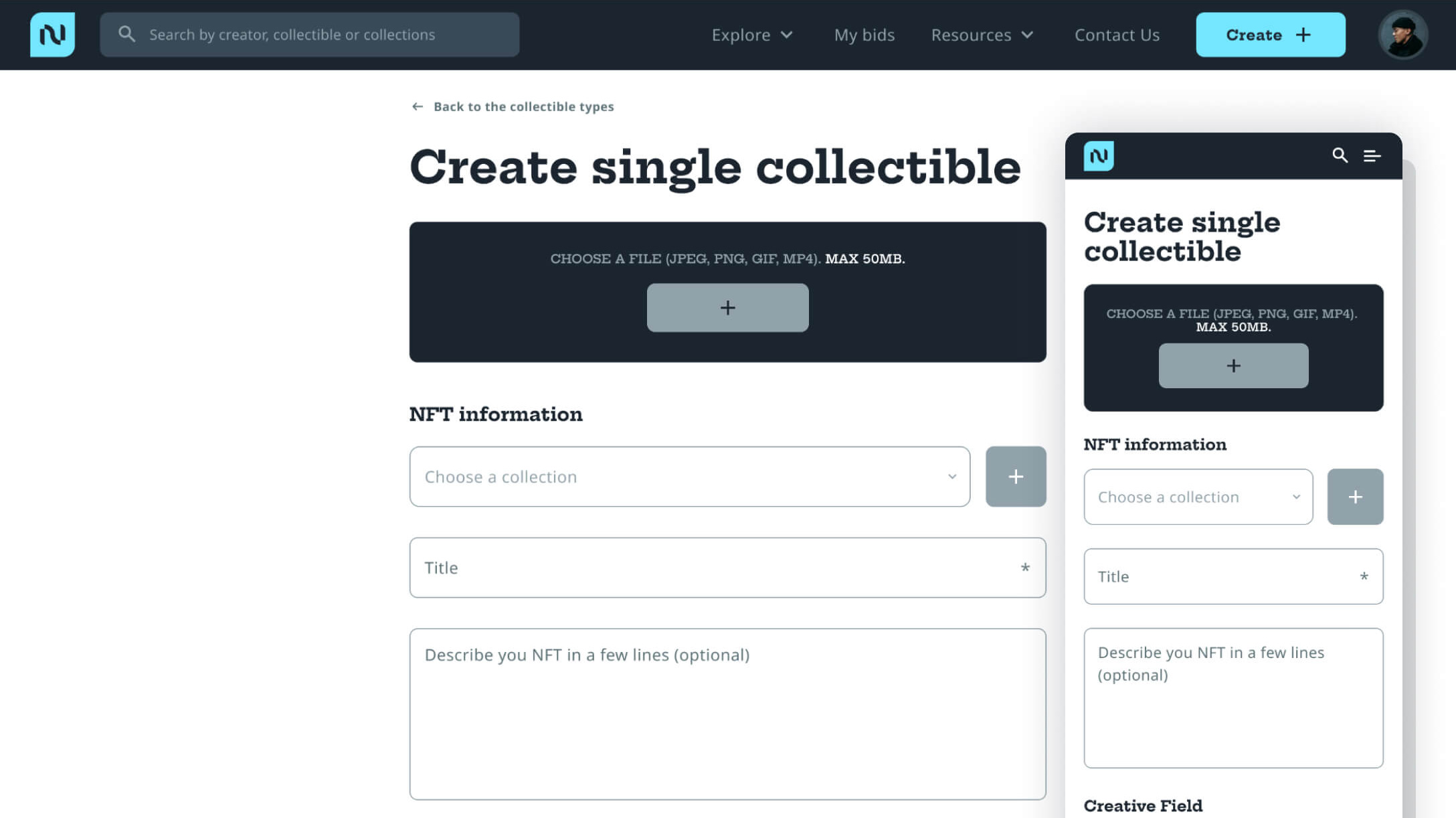Click the search magnifier icon in the navbar
Screen dimensions: 1456x818
126,34
